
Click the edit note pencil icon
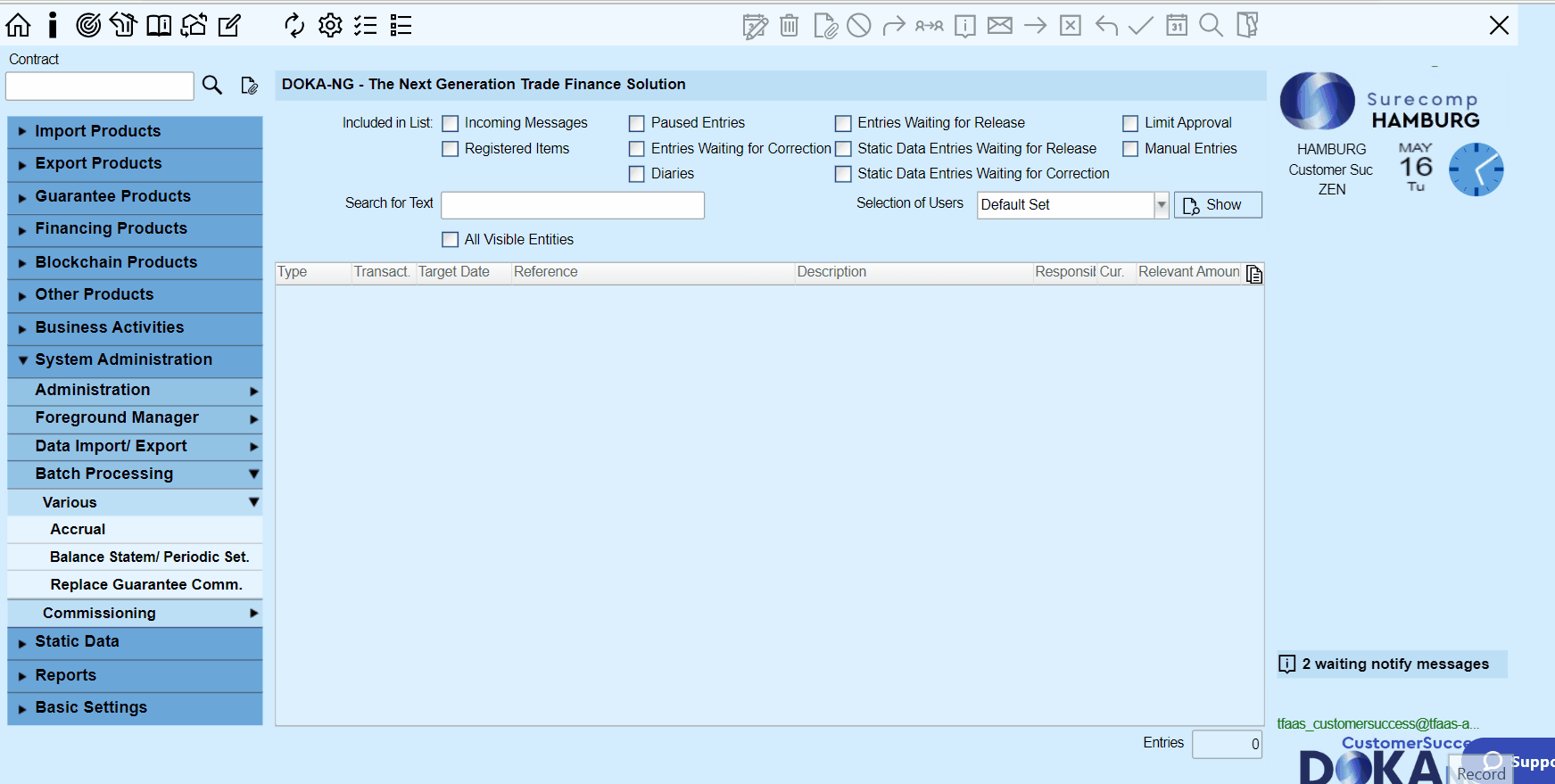pos(229,25)
